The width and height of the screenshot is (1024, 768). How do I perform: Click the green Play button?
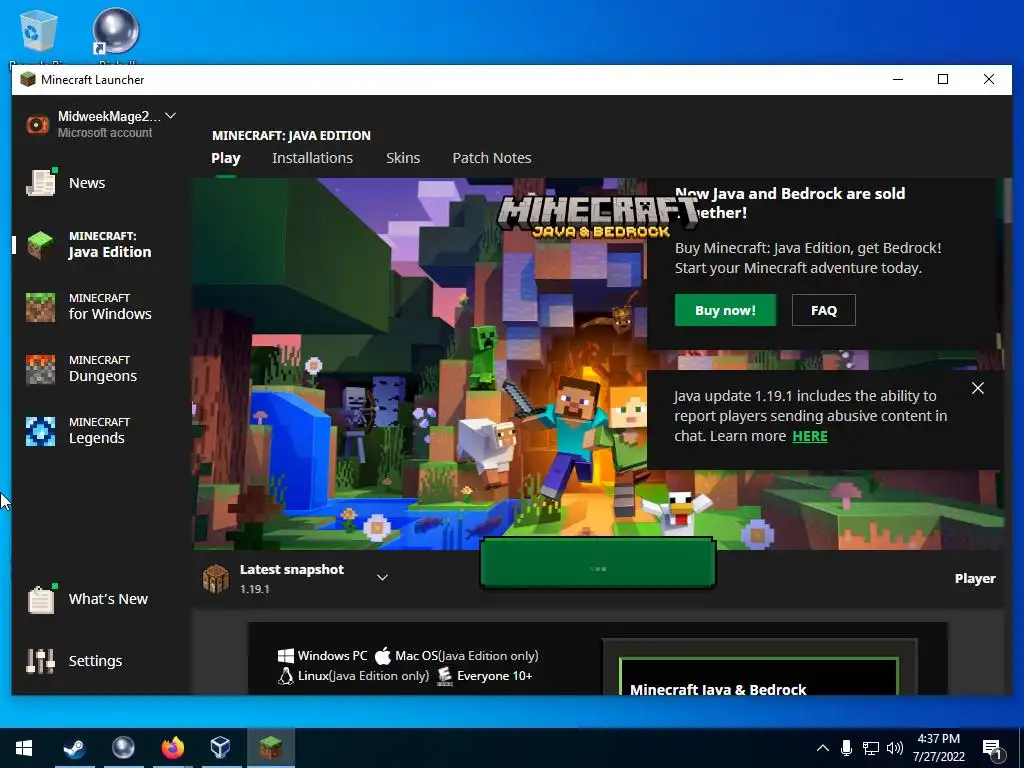pos(598,563)
